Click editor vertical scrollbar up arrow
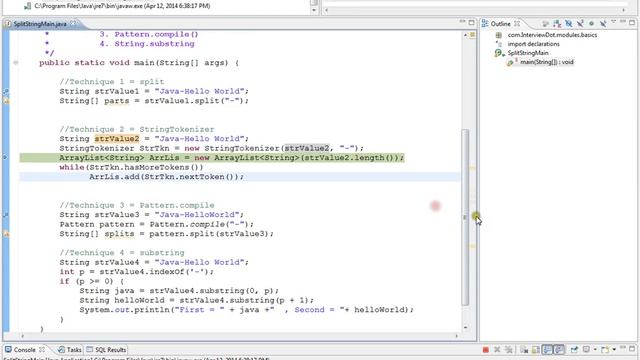The image size is (640, 360). 465,35
